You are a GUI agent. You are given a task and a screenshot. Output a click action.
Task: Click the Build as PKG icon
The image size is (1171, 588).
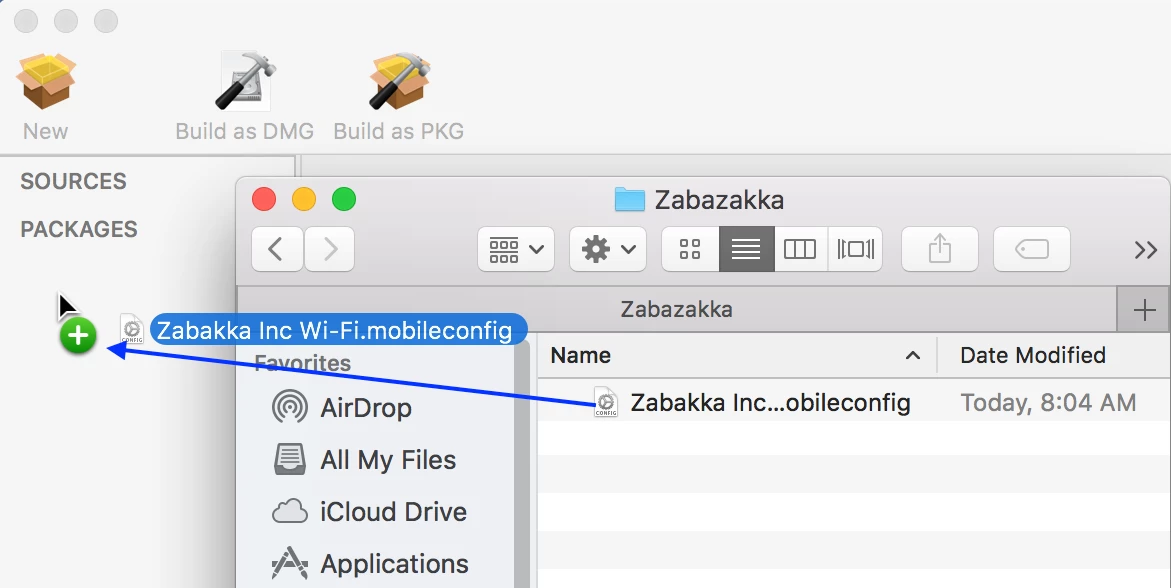tap(399, 81)
